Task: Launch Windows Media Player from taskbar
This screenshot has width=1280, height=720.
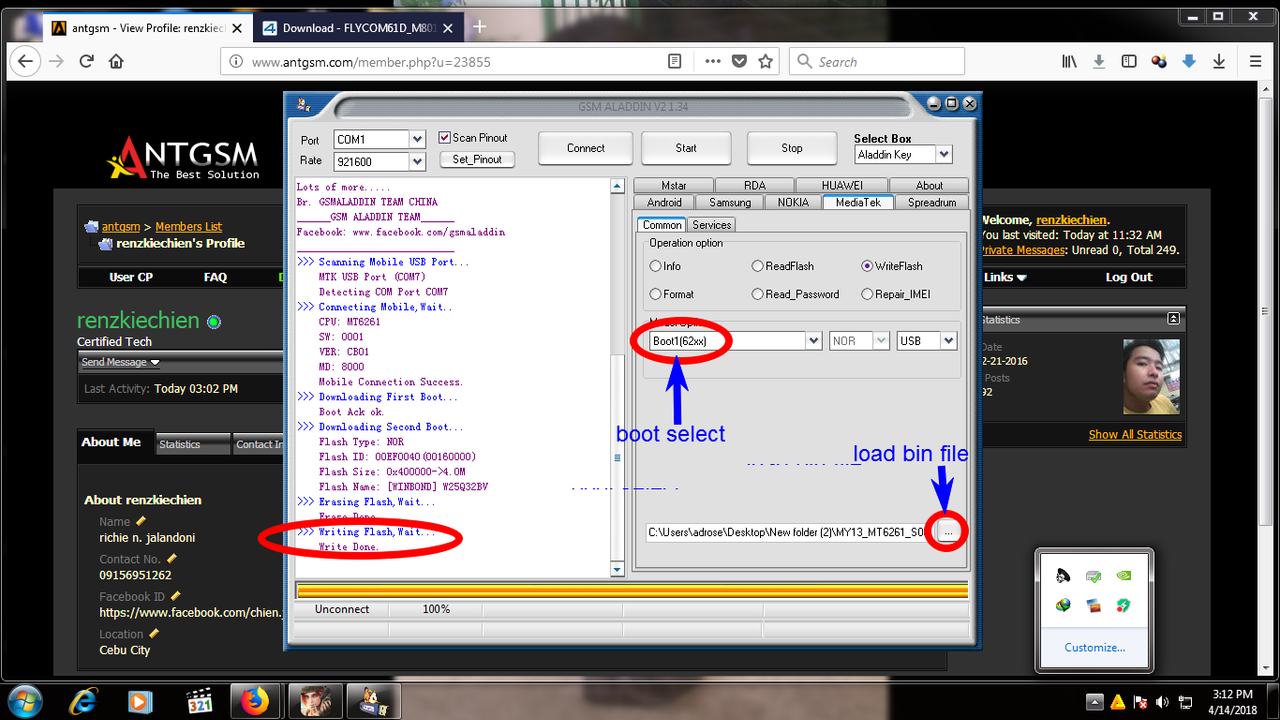Action: pyautogui.click(x=140, y=700)
